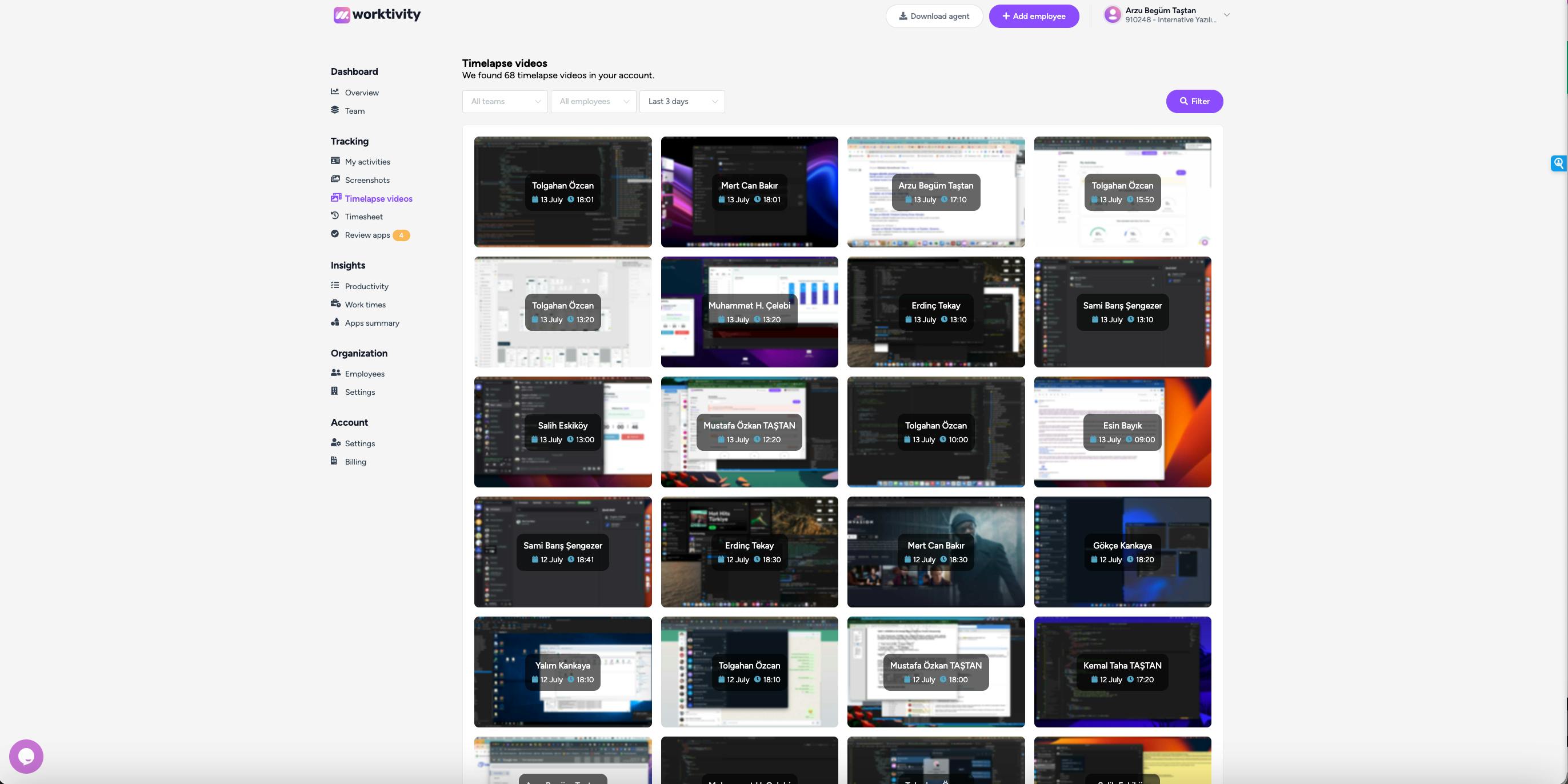Click the Review apps checkmark icon
Viewport: 1568px width, 784px height.
click(x=335, y=234)
